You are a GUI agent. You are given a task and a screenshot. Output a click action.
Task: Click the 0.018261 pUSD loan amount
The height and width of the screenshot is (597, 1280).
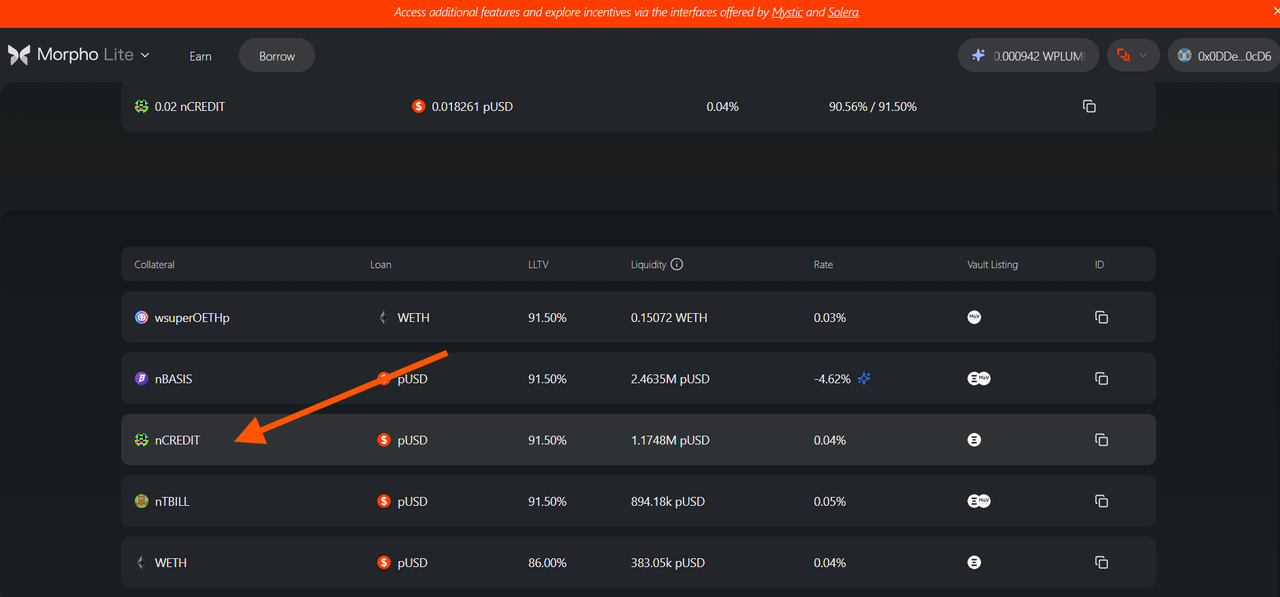(x=472, y=106)
